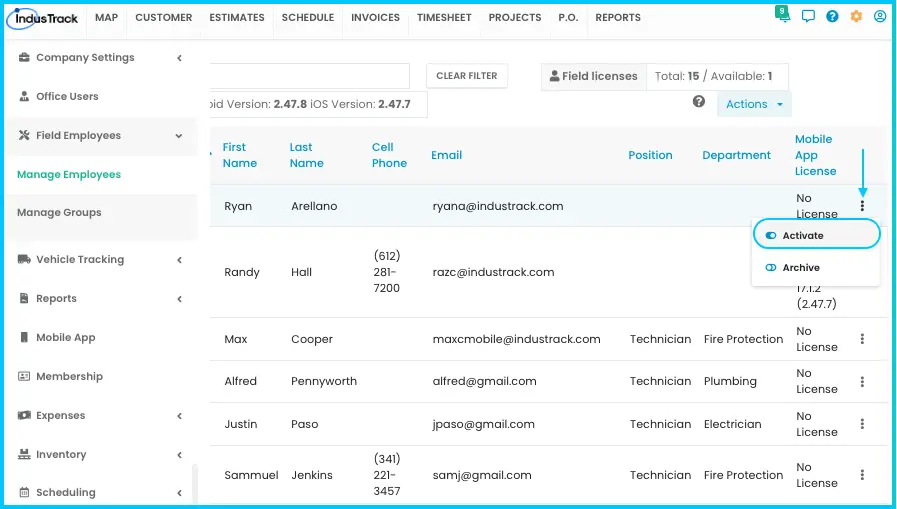This screenshot has height=509, width=897.
Task: Click the Plumbing department cell
Action: pyautogui.click(x=730, y=381)
